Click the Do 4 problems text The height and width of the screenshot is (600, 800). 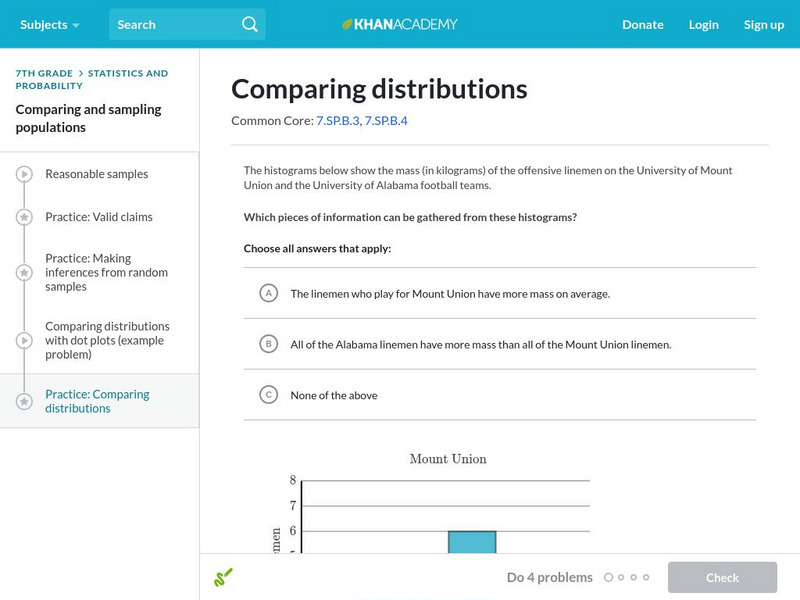click(x=549, y=578)
